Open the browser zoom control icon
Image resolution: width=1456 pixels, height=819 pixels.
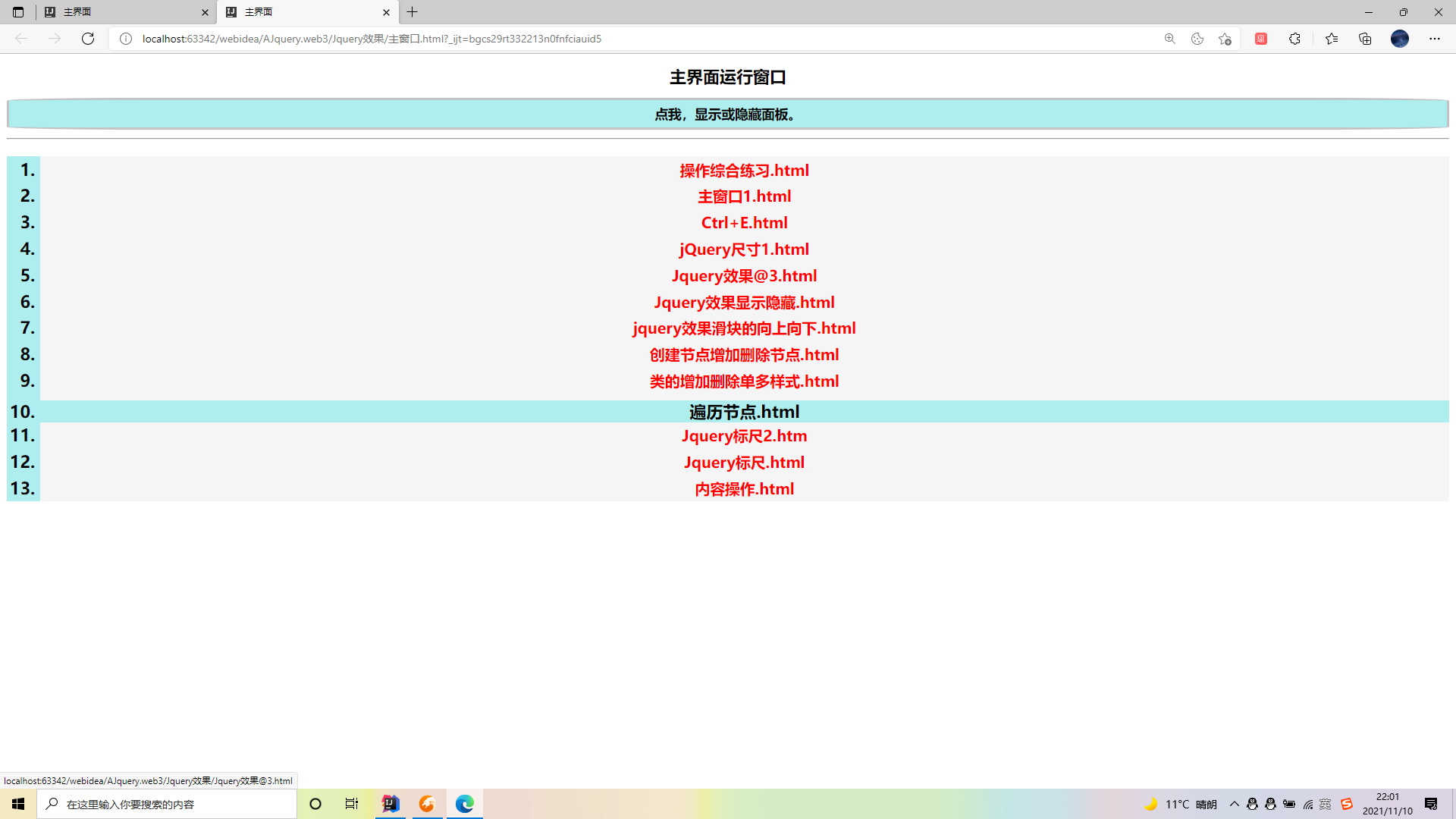[1170, 39]
